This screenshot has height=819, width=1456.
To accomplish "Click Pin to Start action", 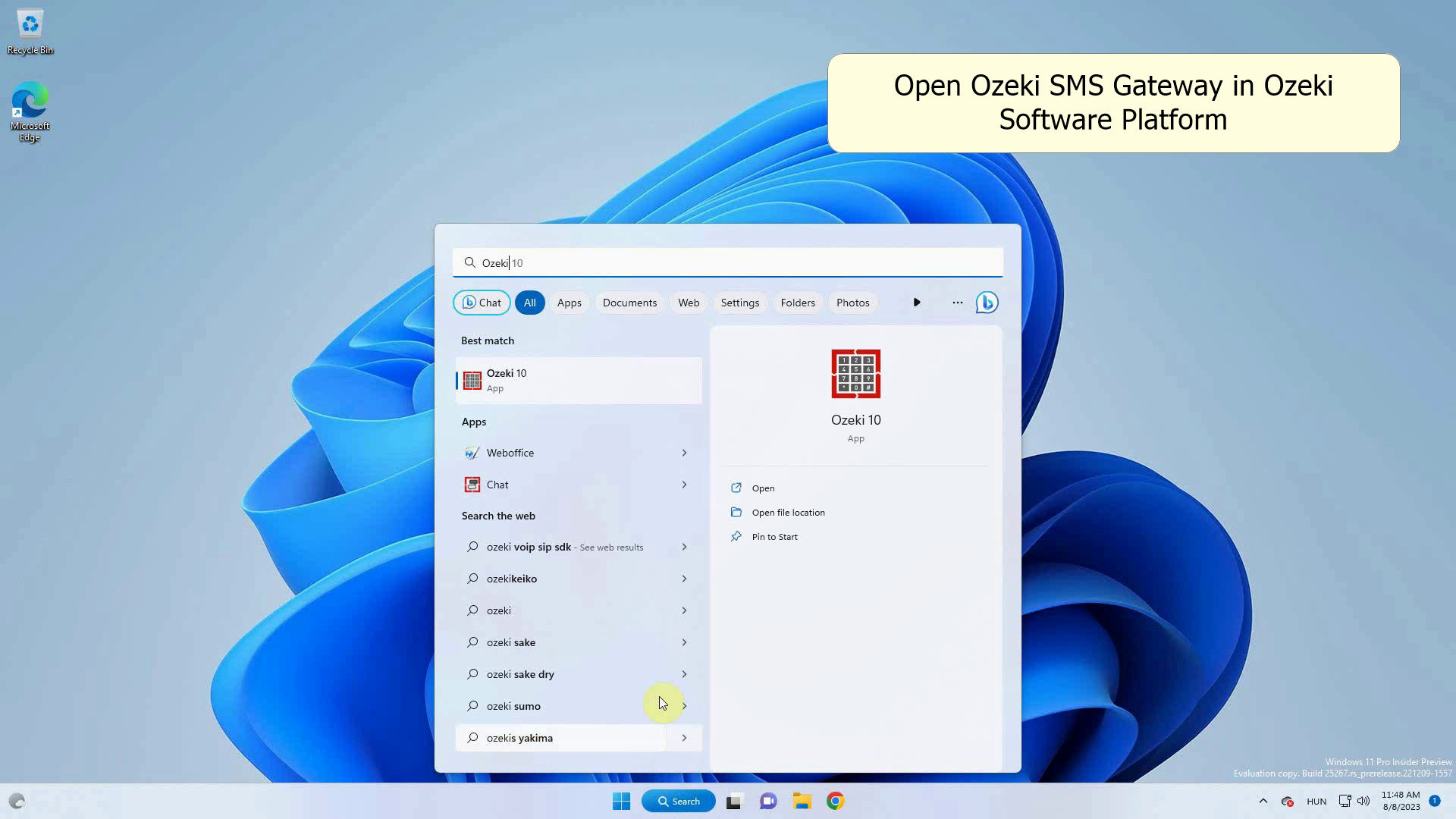I will coord(774,536).
